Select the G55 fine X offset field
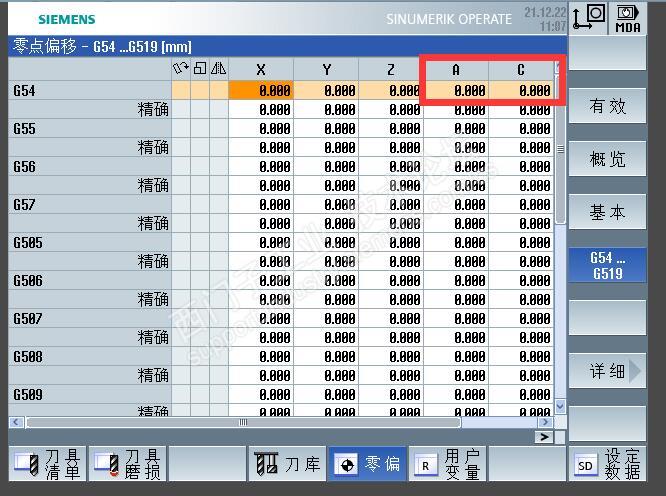 pos(261,147)
